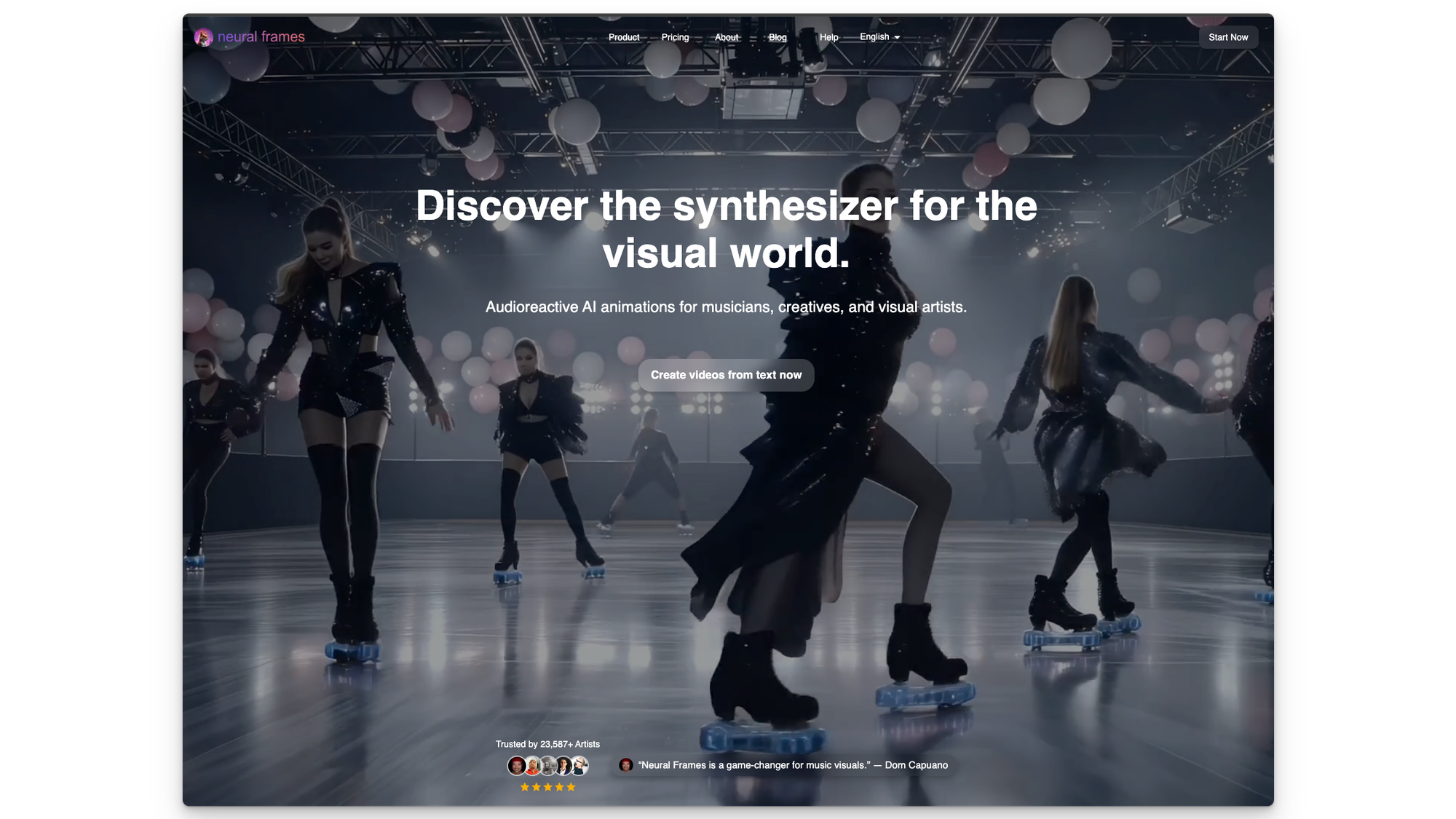Screen dimensions: 1456x819
Task: Visit the Blog link
Action: (x=778, y=37)
